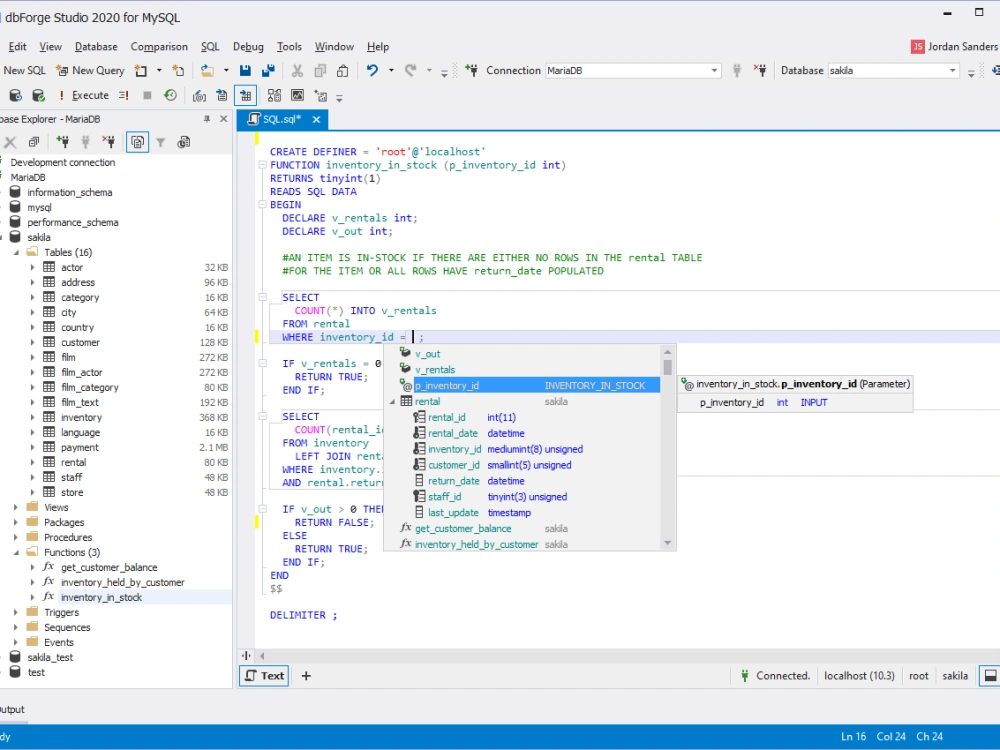
Task: Select the payment table in the tree
Action: click(80, 448)
